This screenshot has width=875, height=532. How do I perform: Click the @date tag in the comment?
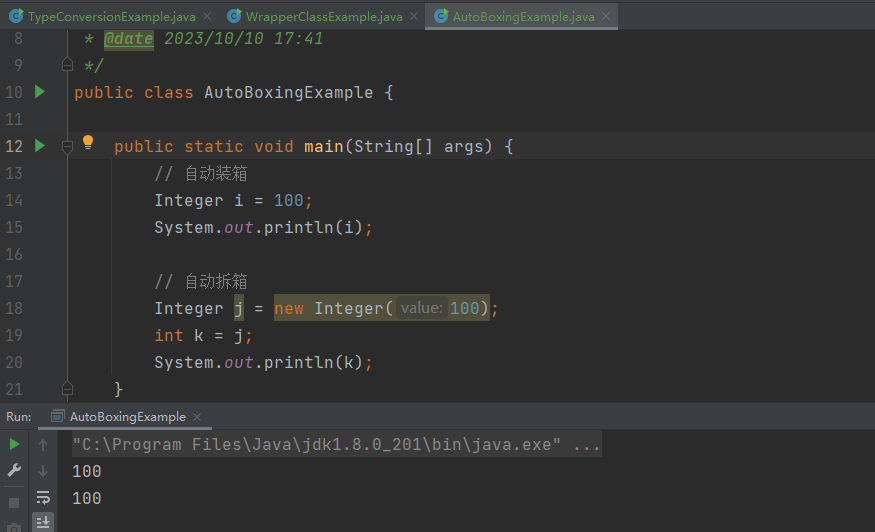(128, 39)
